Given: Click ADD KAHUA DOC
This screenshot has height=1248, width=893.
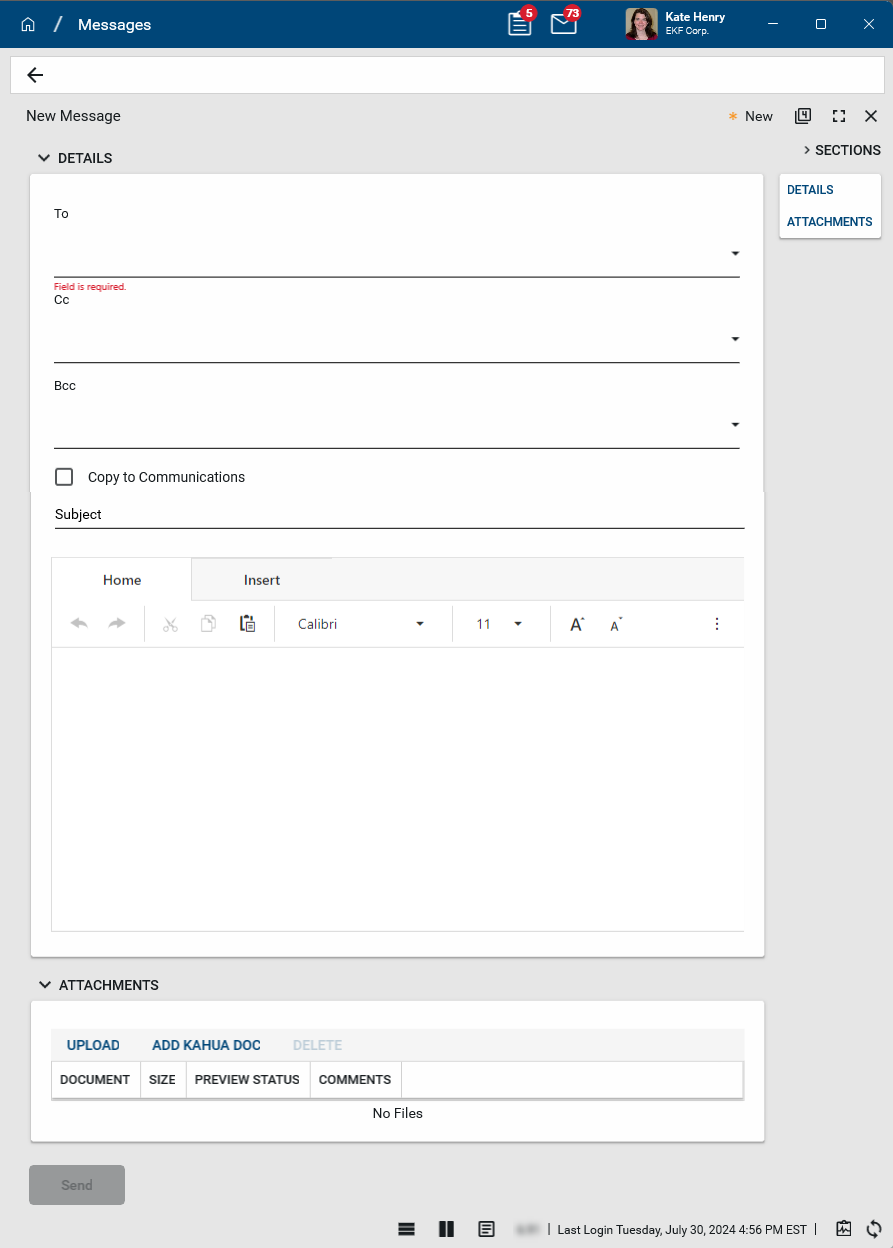Looking at the screenshot, I should click(x=206, y=1045).
